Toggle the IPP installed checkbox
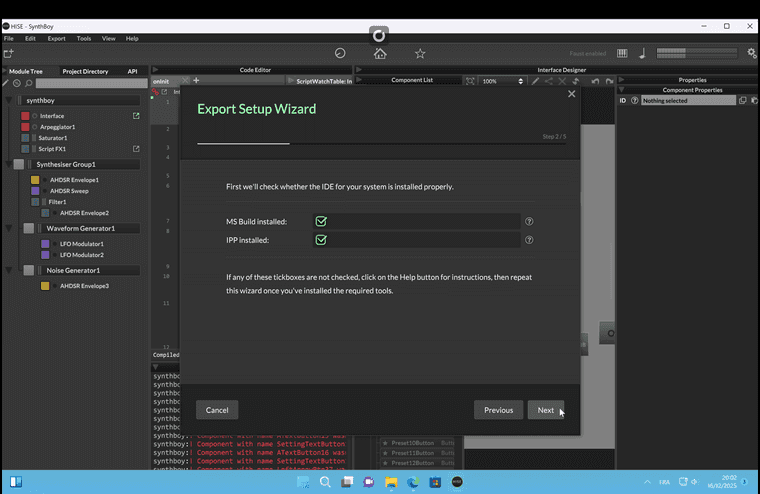 (x=321, y=240)
